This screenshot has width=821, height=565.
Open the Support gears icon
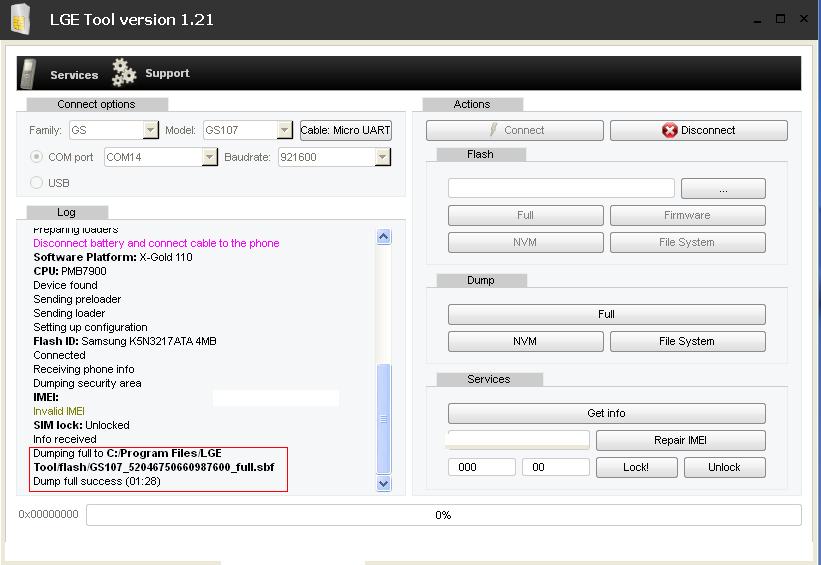pyautogui.click(x=124, y=72)
